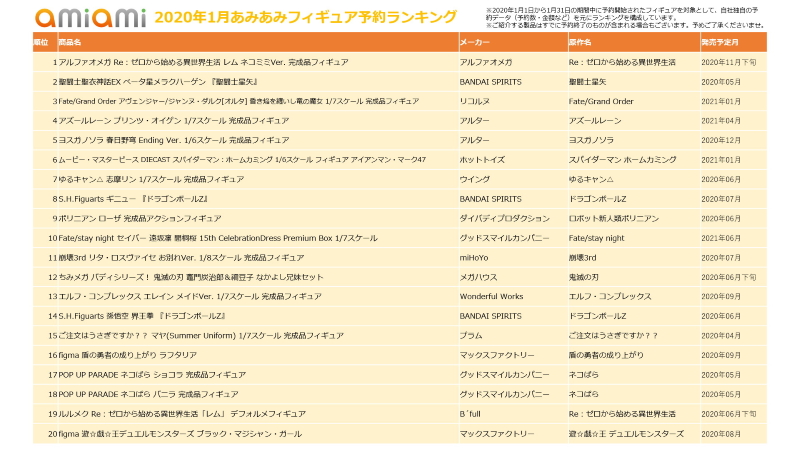Click Wonderful Works maker in row 13

click(491, 296)
